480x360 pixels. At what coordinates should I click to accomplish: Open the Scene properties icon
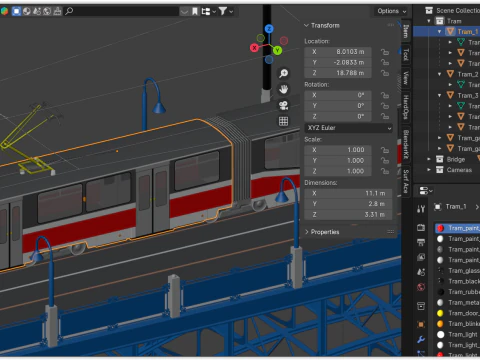pyautogui.click(x=421, y=272)
